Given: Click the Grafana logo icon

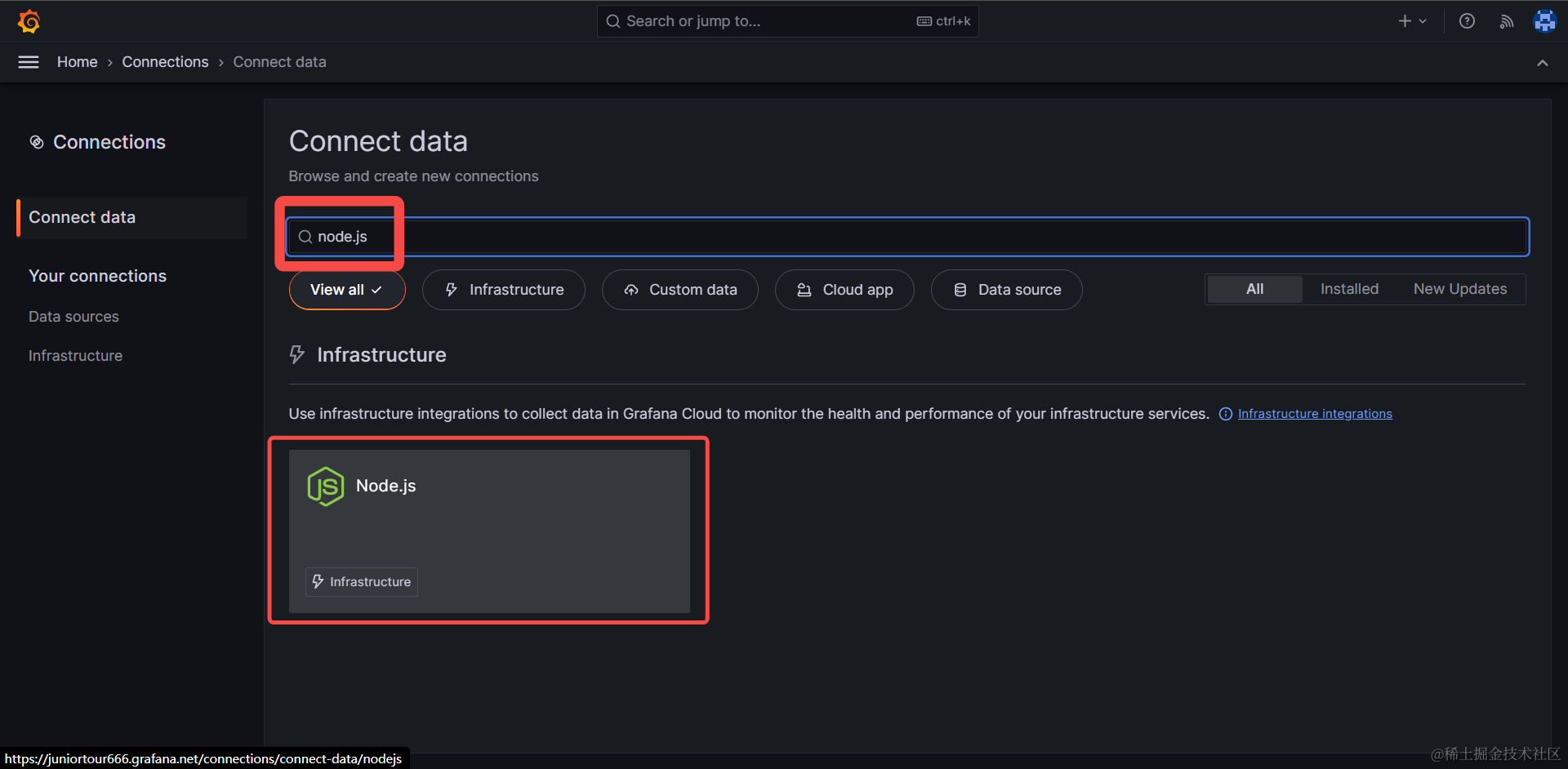Looking at the screenshot, I should (29, 21).
